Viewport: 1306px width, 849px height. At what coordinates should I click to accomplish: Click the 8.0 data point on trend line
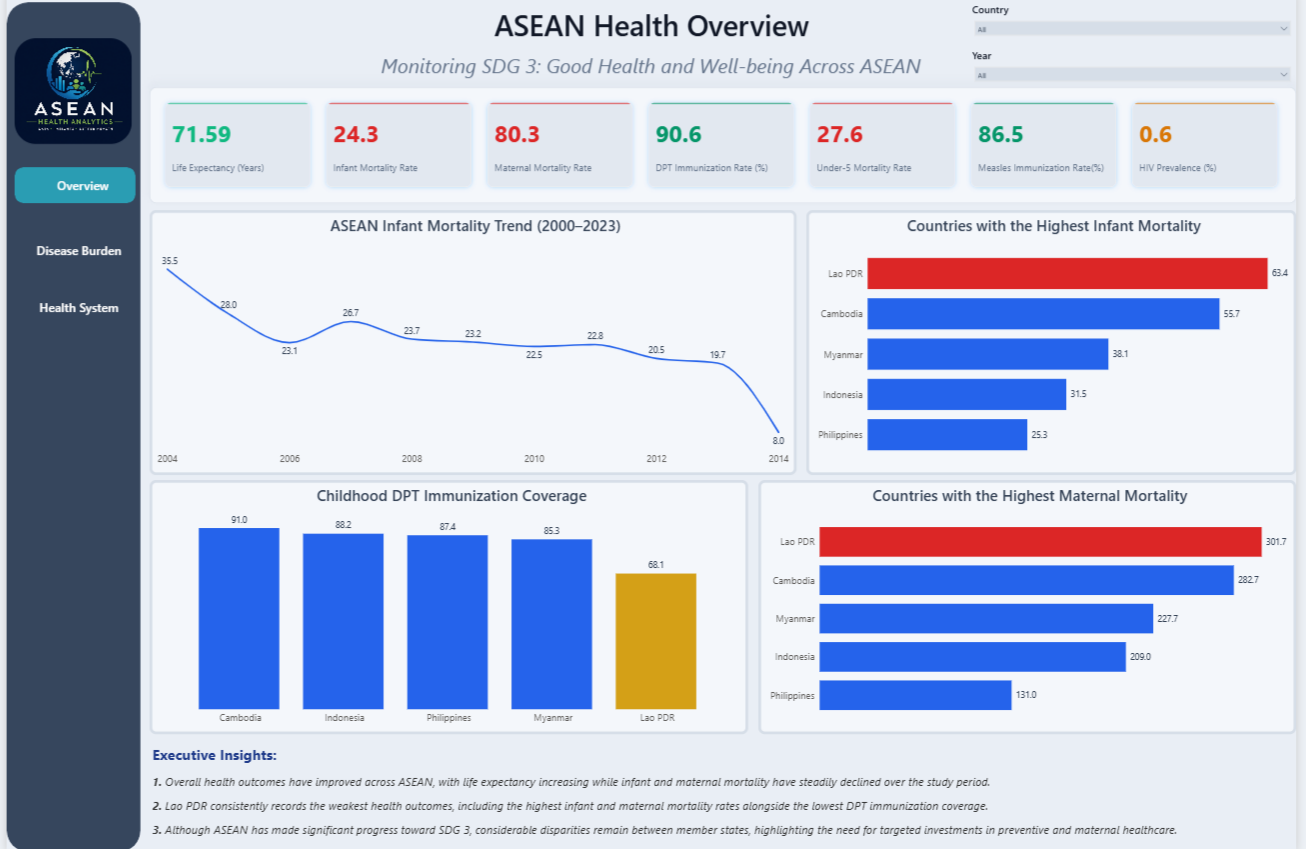pos(779,430)
